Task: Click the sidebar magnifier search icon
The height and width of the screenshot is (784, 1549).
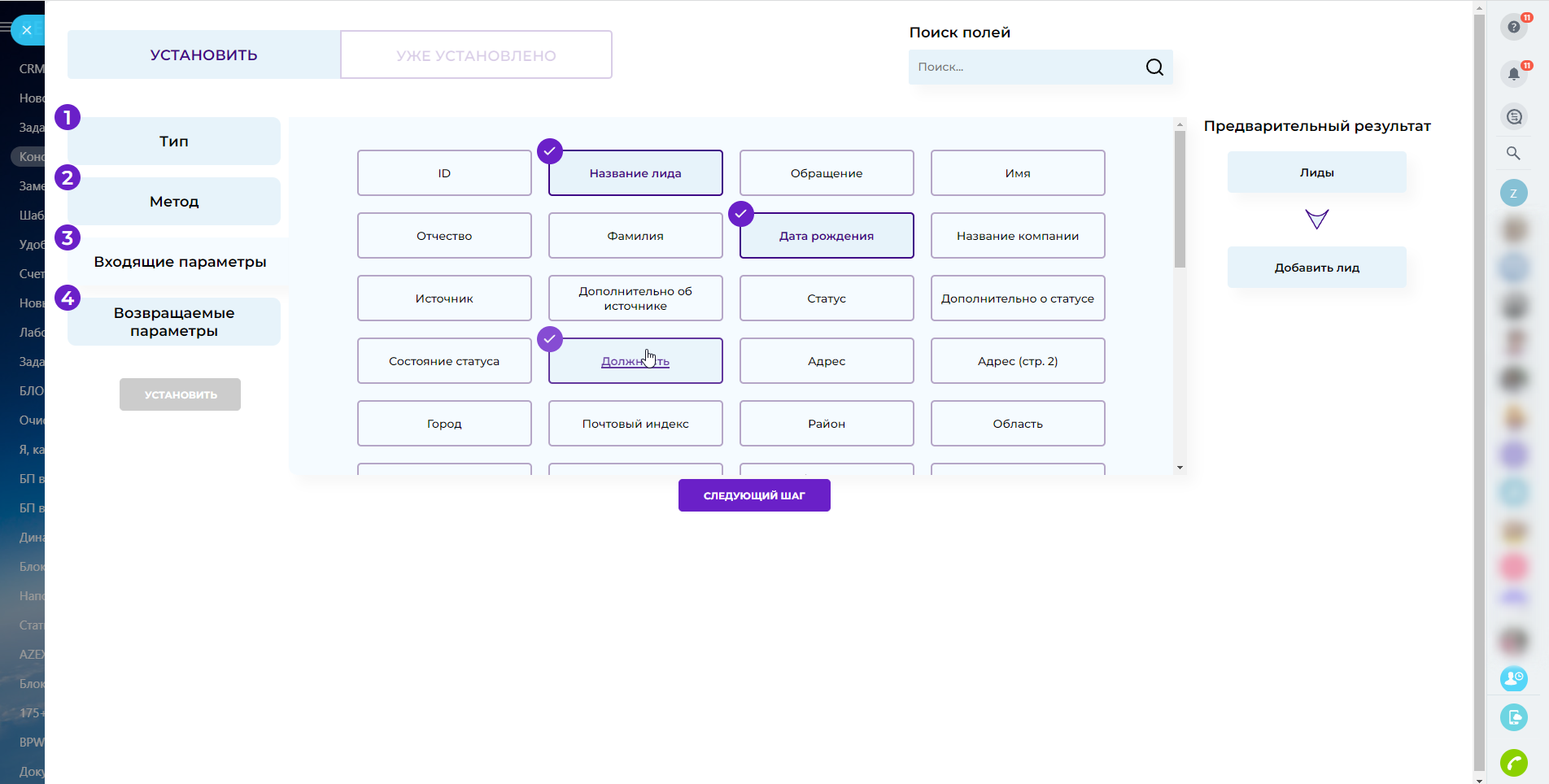Action: pos(1513,153)
